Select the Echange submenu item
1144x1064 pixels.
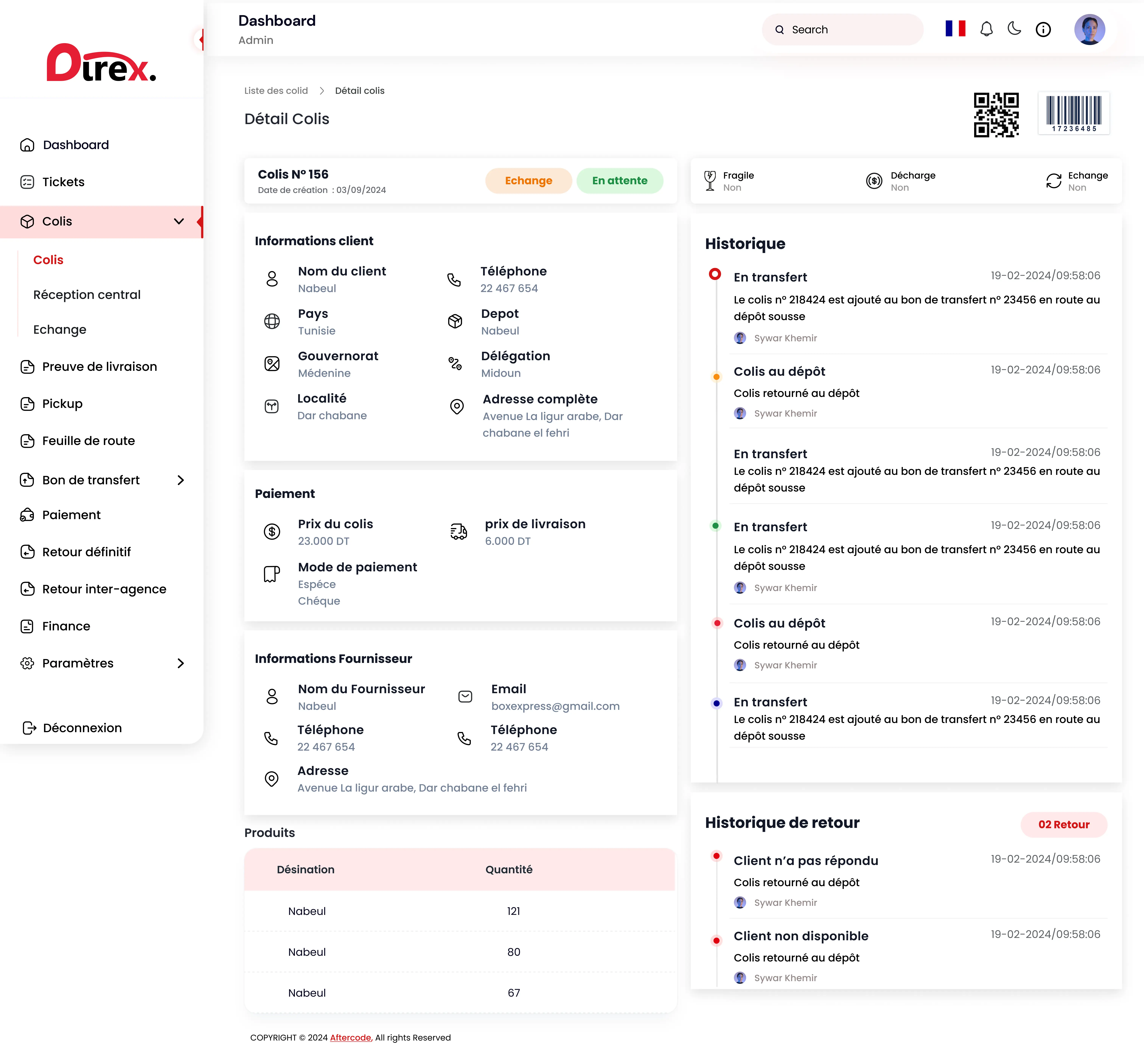tap(60, 330)
